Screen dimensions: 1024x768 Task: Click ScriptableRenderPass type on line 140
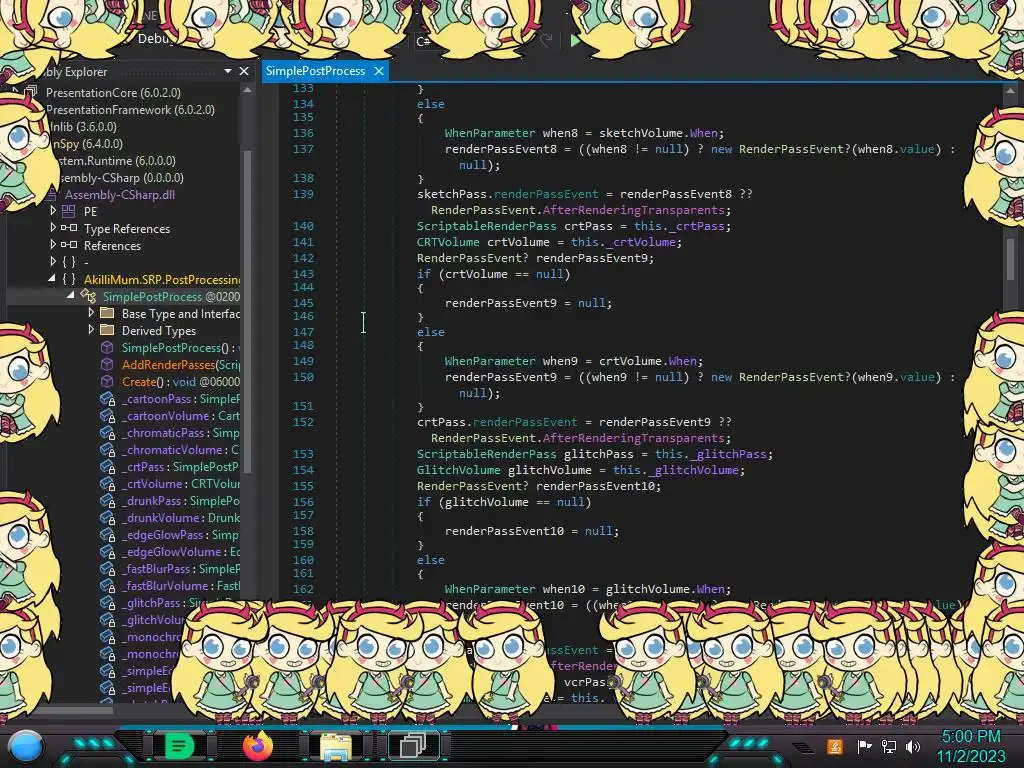click(x=487, y=225)
